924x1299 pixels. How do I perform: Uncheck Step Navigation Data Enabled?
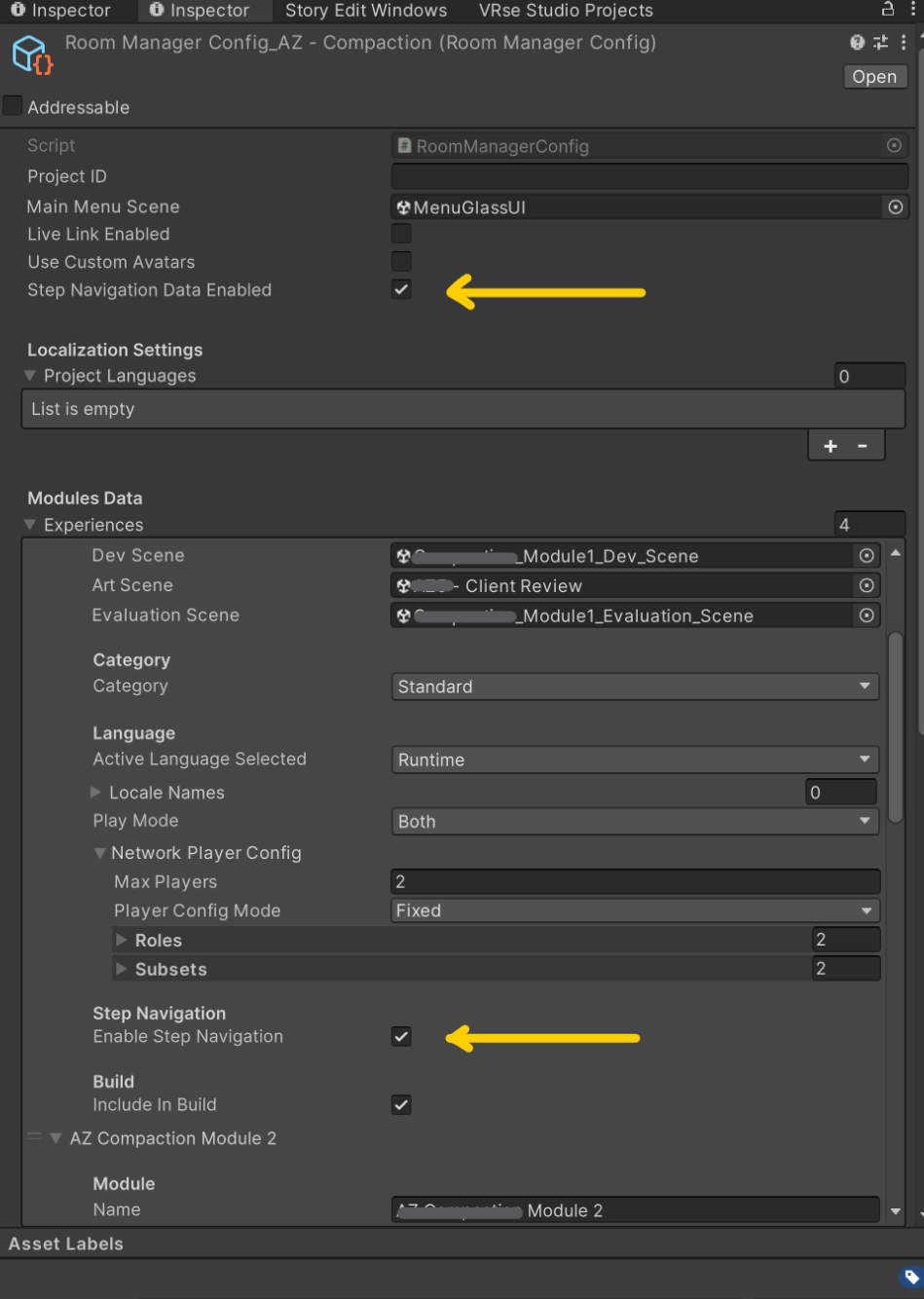401,289
